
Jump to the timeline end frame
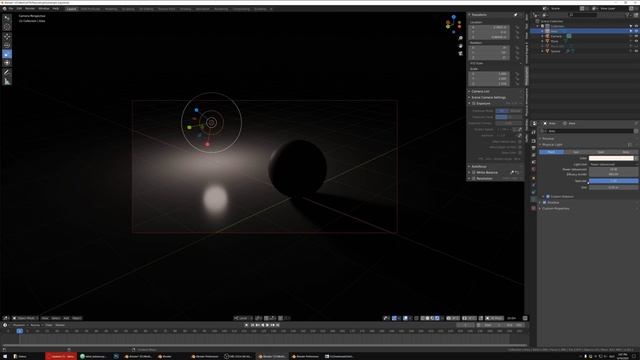[278, 325]
